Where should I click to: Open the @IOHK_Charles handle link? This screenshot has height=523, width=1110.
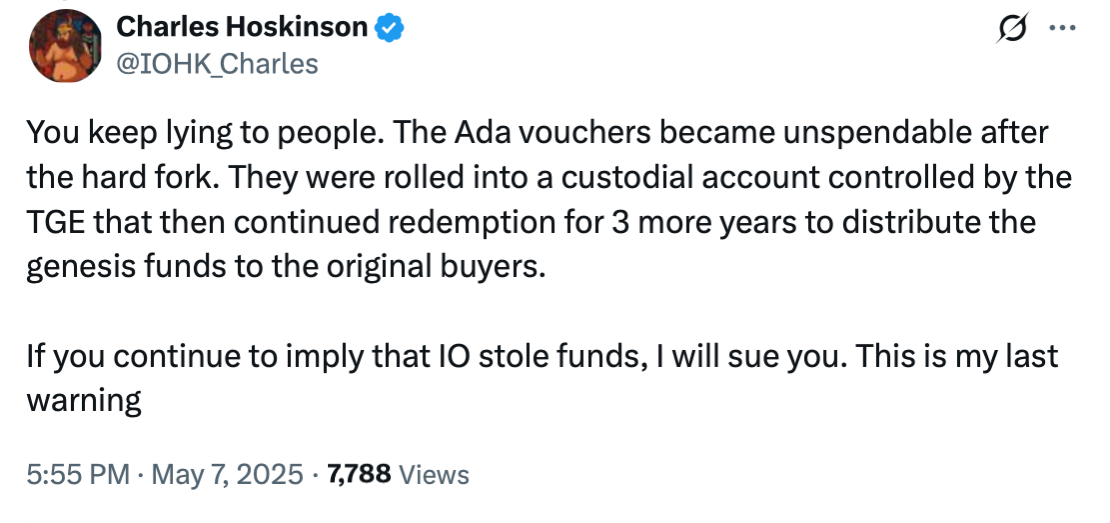(218, 63)
